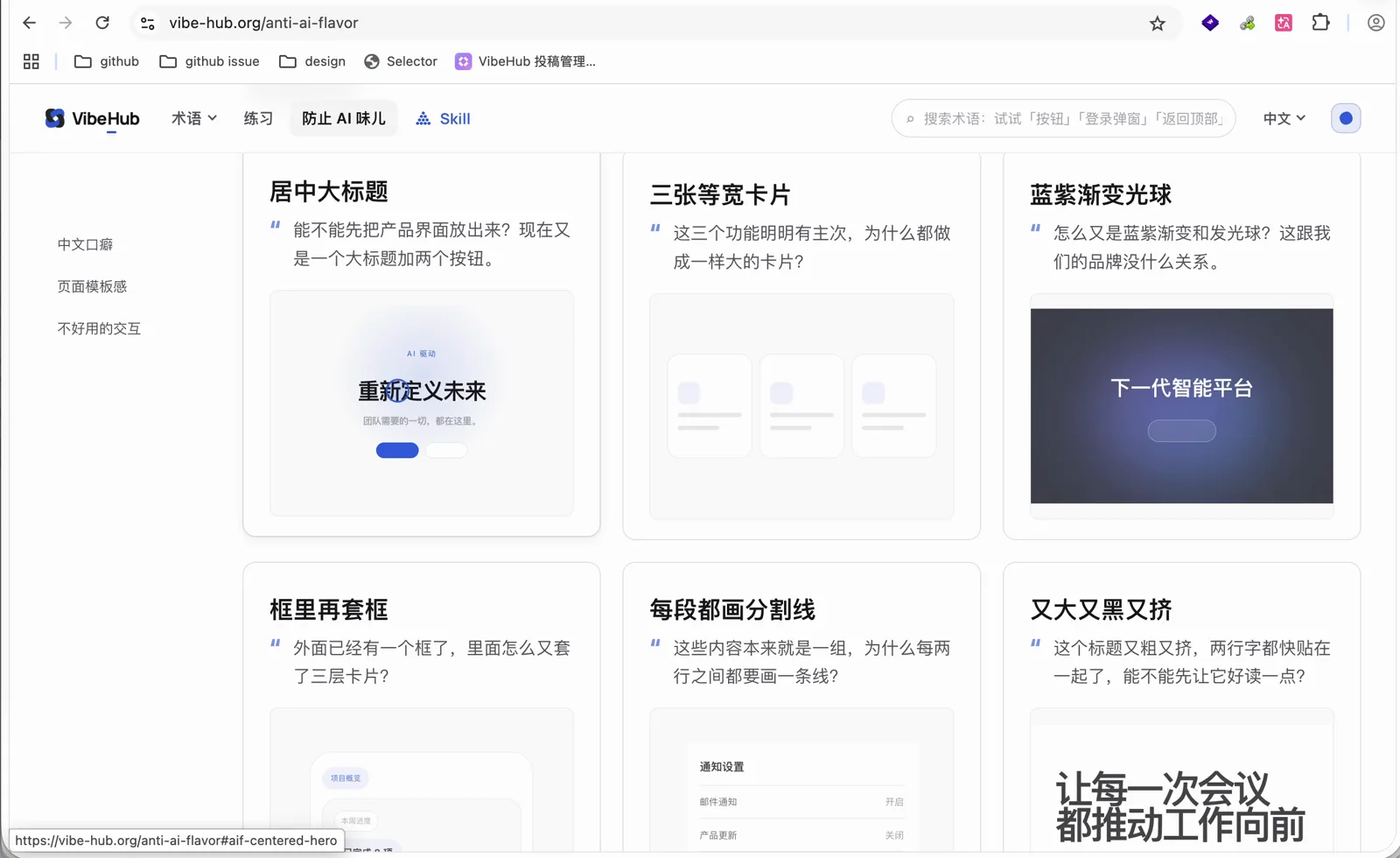
Task: Click the 项目概览 tag in preview
Action: point(346,778)
